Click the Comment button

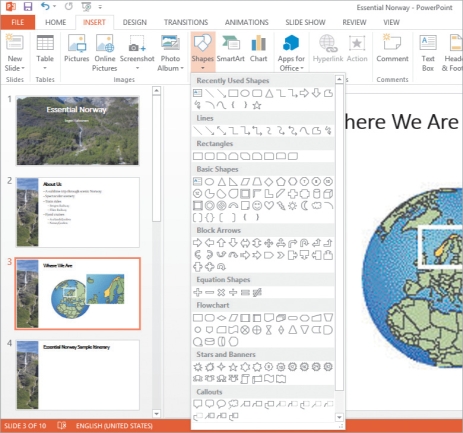pos(392,49)
